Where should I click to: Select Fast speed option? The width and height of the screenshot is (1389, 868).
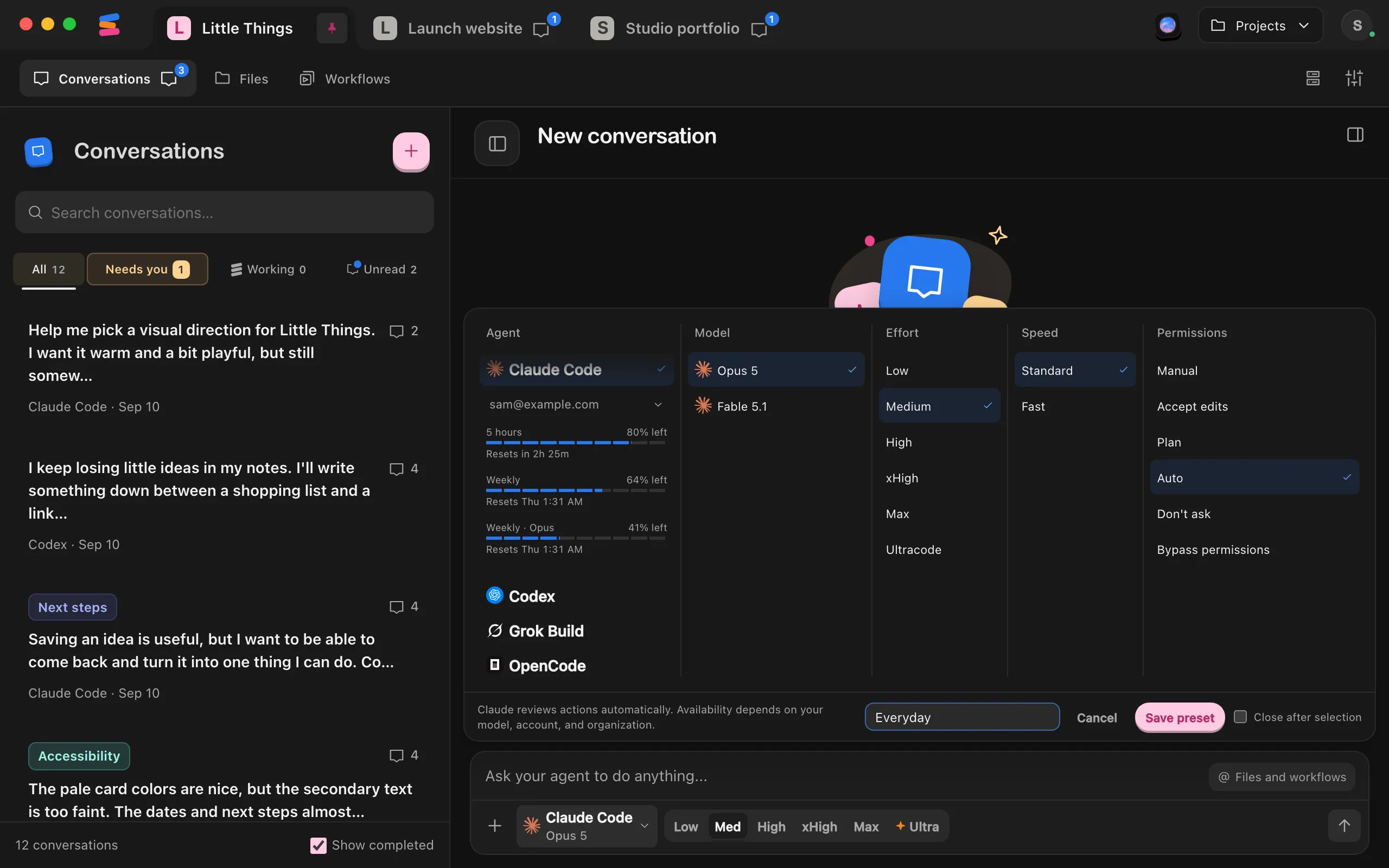1074,406
